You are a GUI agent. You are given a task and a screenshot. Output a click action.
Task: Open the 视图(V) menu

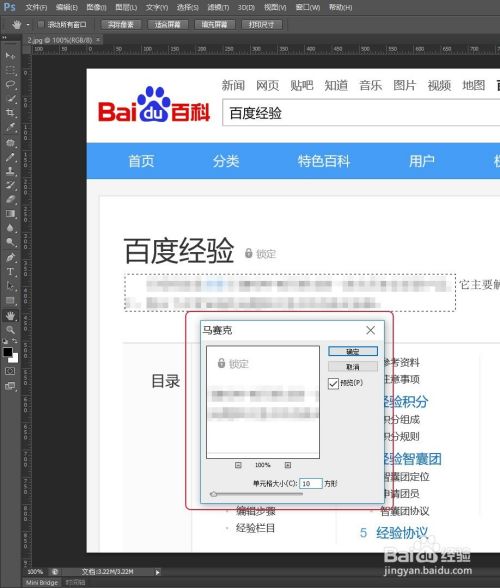click(275, 7)
